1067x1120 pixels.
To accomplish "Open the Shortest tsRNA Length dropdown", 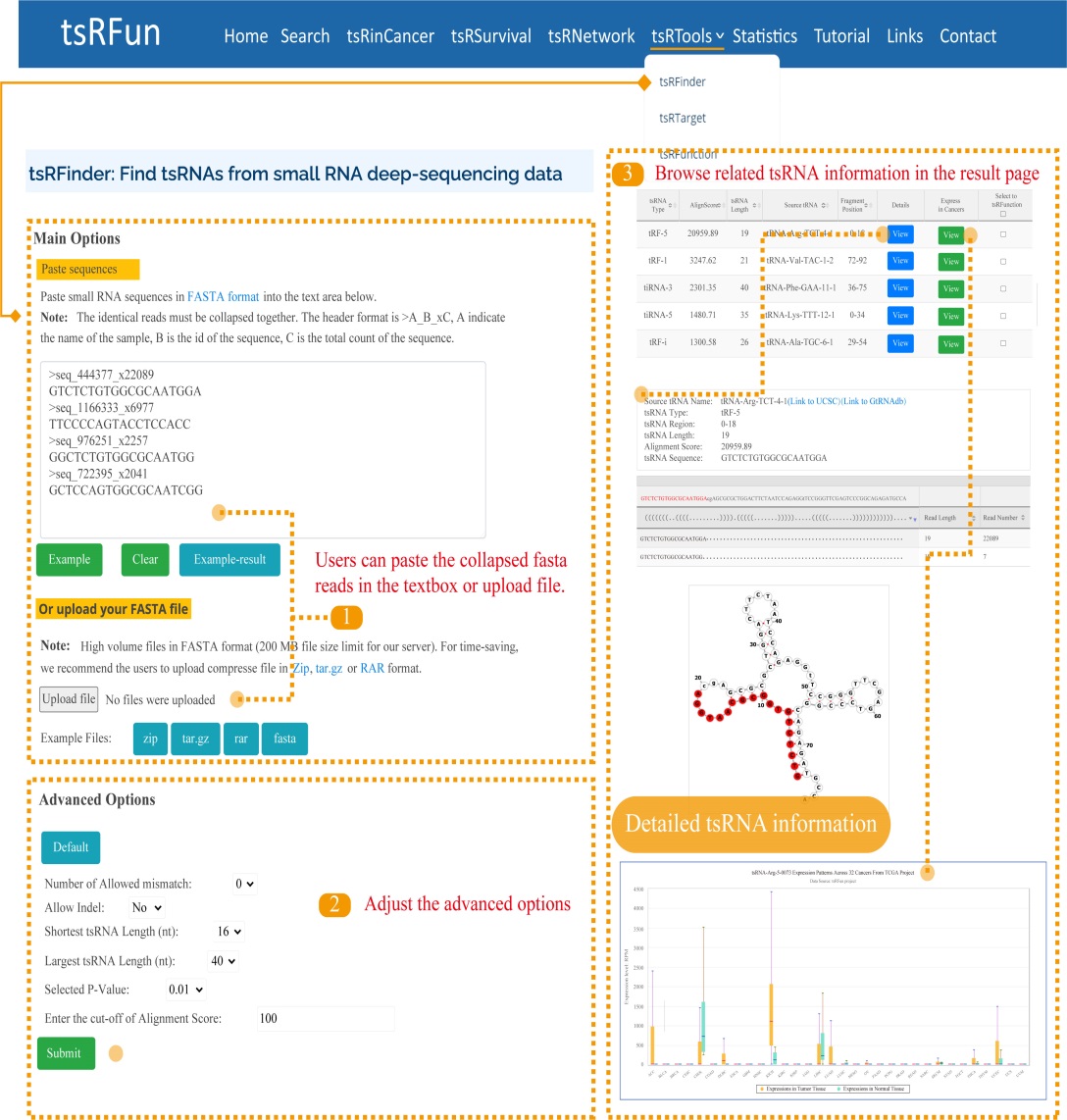I will tap(229, 932).
